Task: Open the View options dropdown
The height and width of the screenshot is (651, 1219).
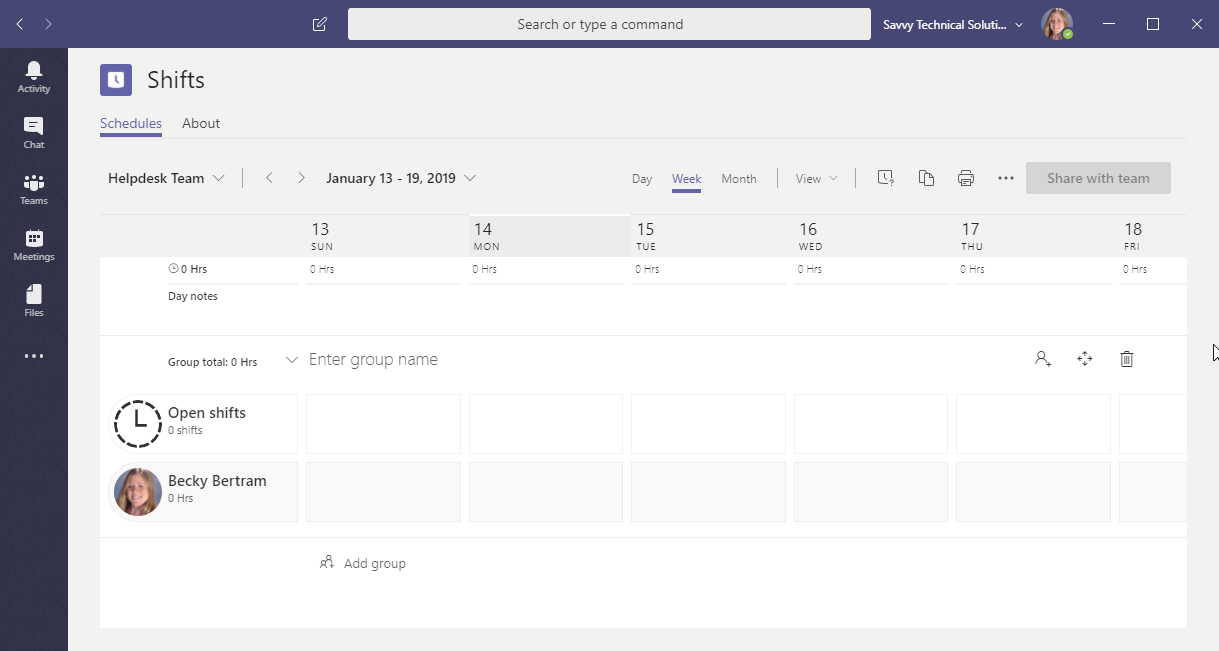Action: [x=816, y=179]
